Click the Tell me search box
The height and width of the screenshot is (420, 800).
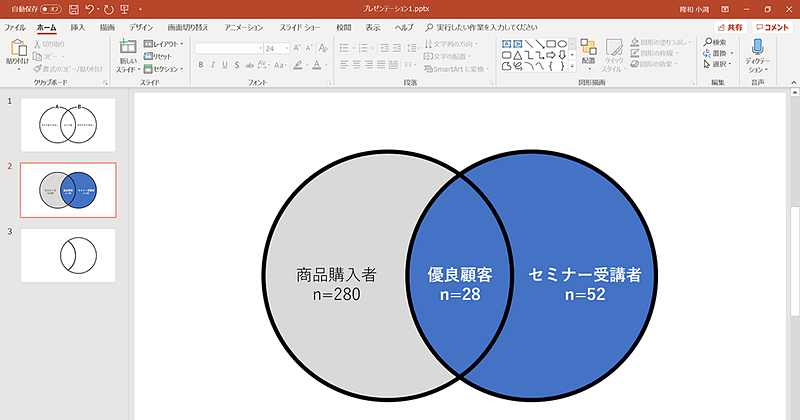tap(482, 28)
